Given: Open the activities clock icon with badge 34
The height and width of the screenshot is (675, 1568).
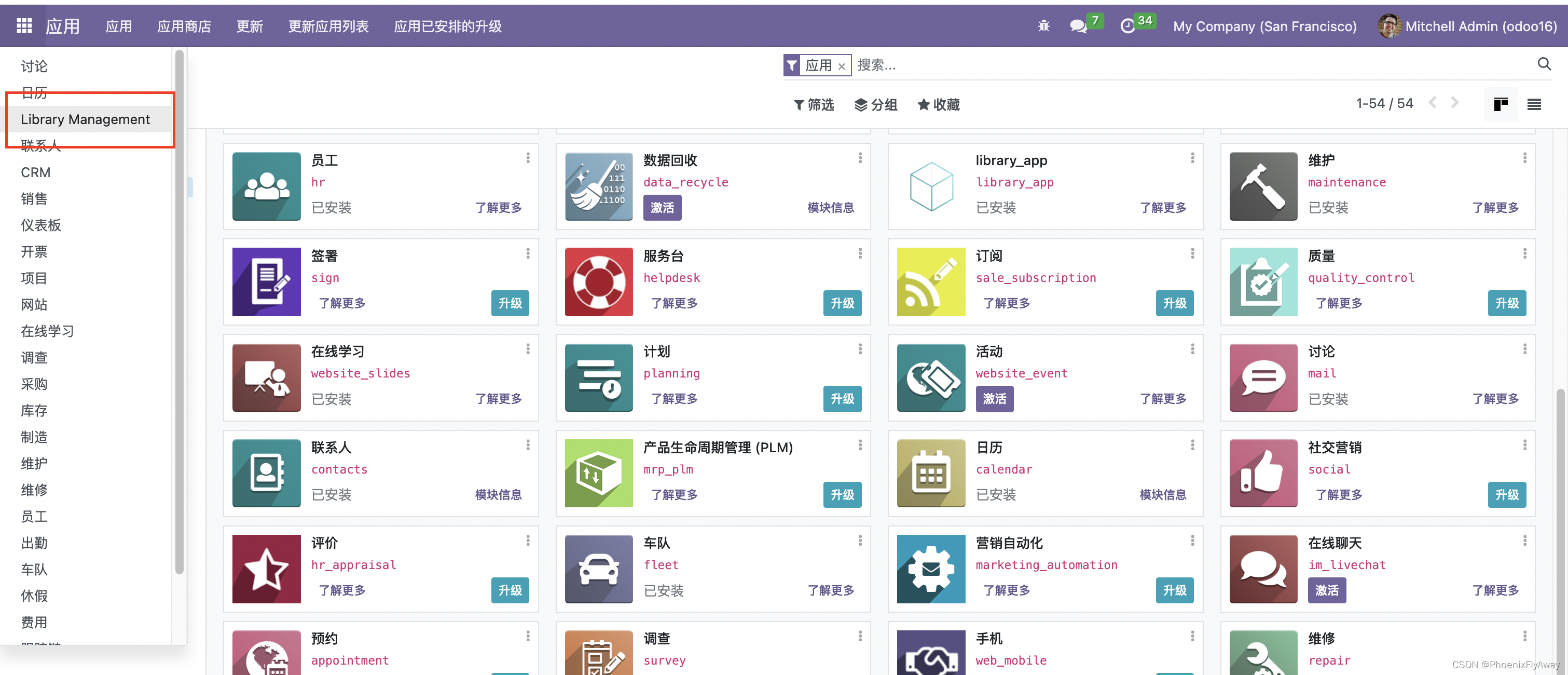Looking at the screenshot, I should click(x=1127, y=26).
